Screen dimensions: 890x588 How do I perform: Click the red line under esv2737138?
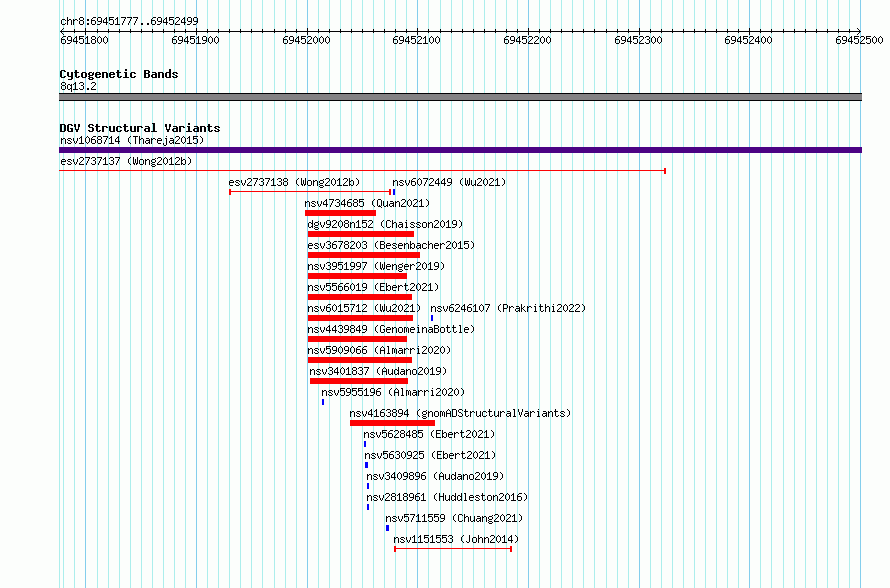pyautogui.click(x=310, y=192)
